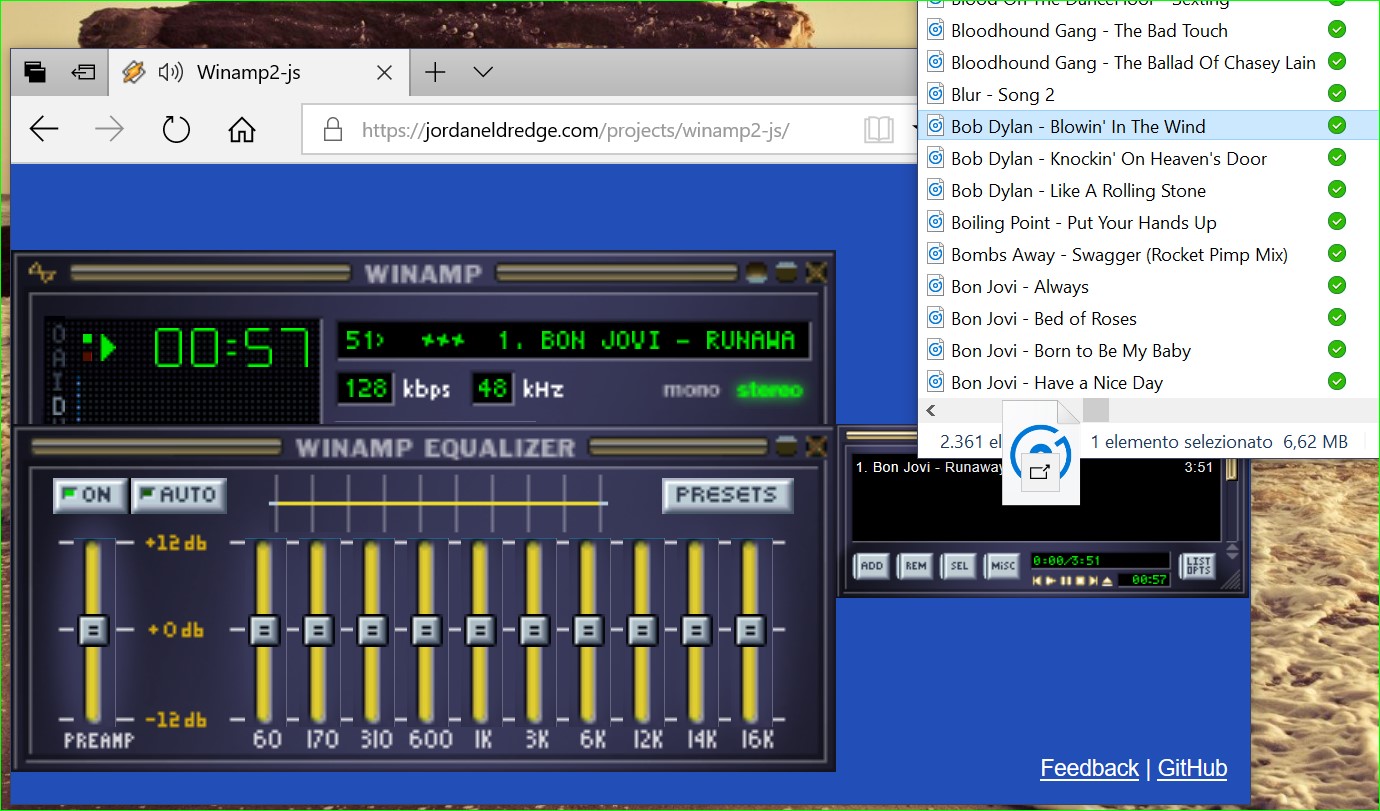Click the sync check next to Boiling Point
The image size is (1380, 811).
[1336, 221]
